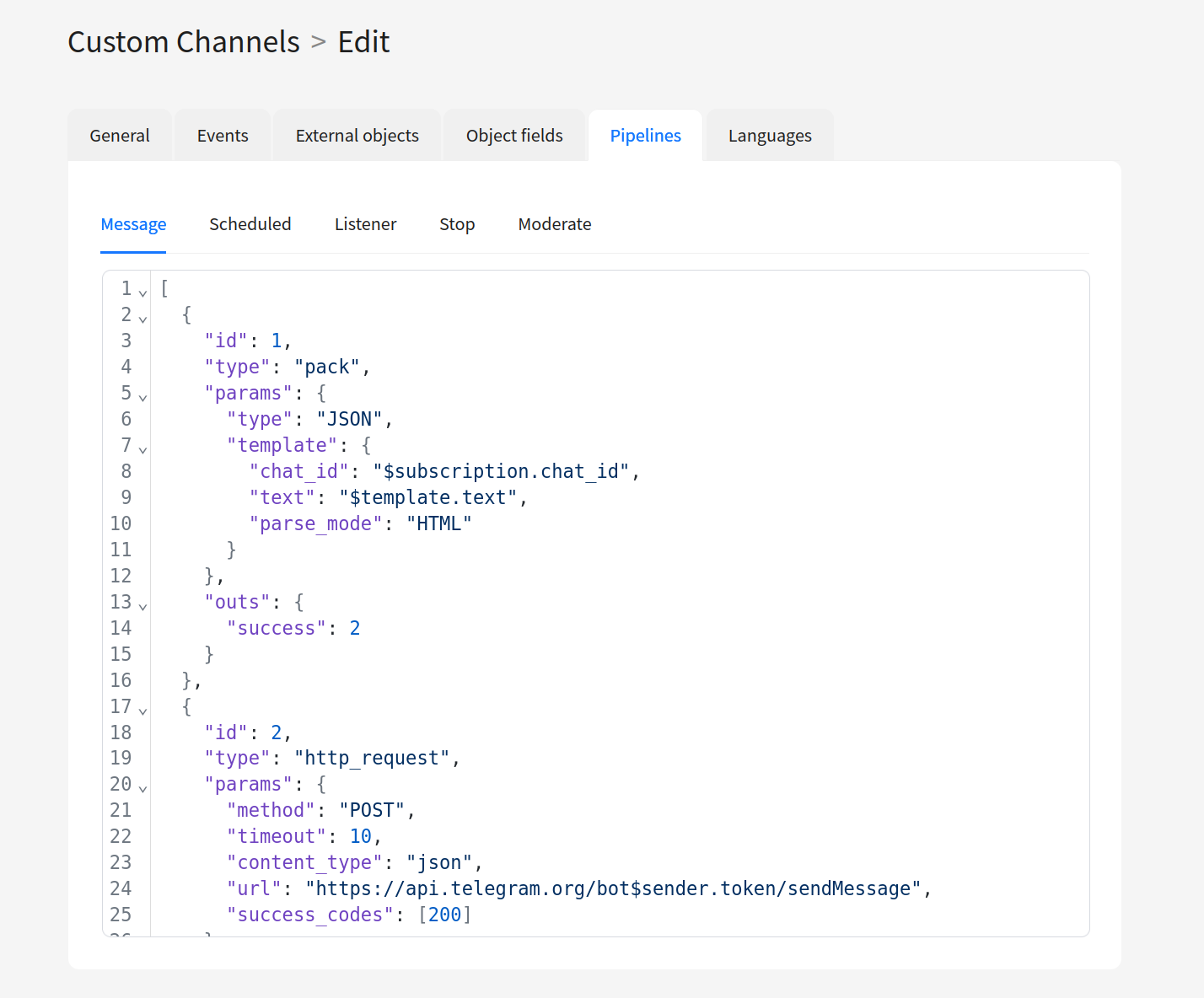Image resolution: width=1204 pixels, height=998 pixels.
Task: Click the Pipelines tab
Action: [x=646, y=136]
